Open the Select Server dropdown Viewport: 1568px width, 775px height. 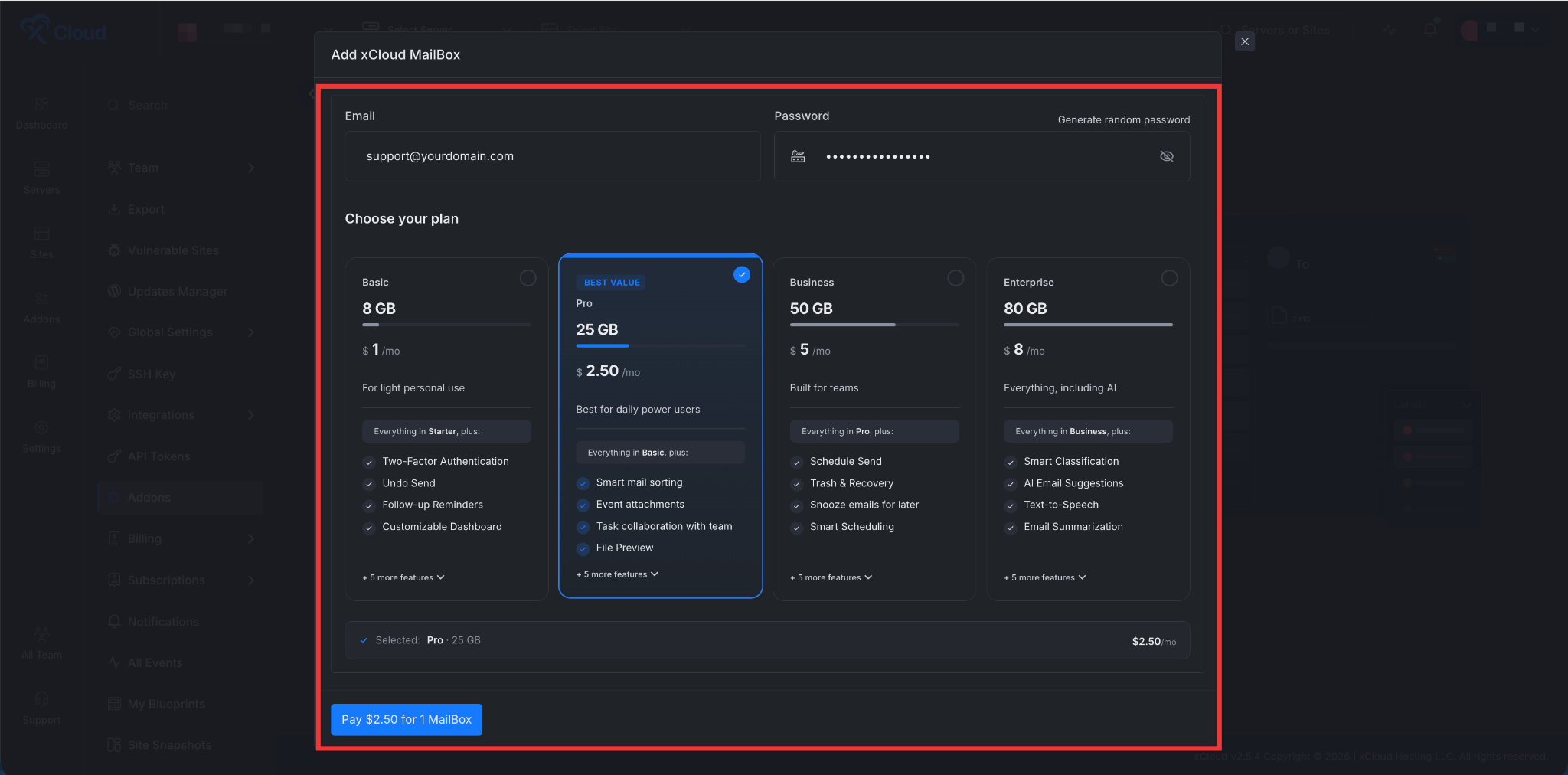pyautogui.click(x=436, y=29)
